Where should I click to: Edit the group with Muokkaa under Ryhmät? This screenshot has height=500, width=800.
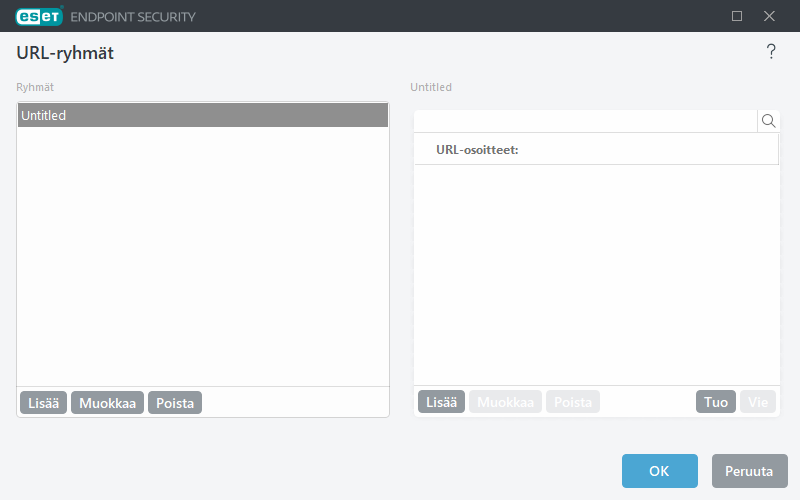[108, 403]
